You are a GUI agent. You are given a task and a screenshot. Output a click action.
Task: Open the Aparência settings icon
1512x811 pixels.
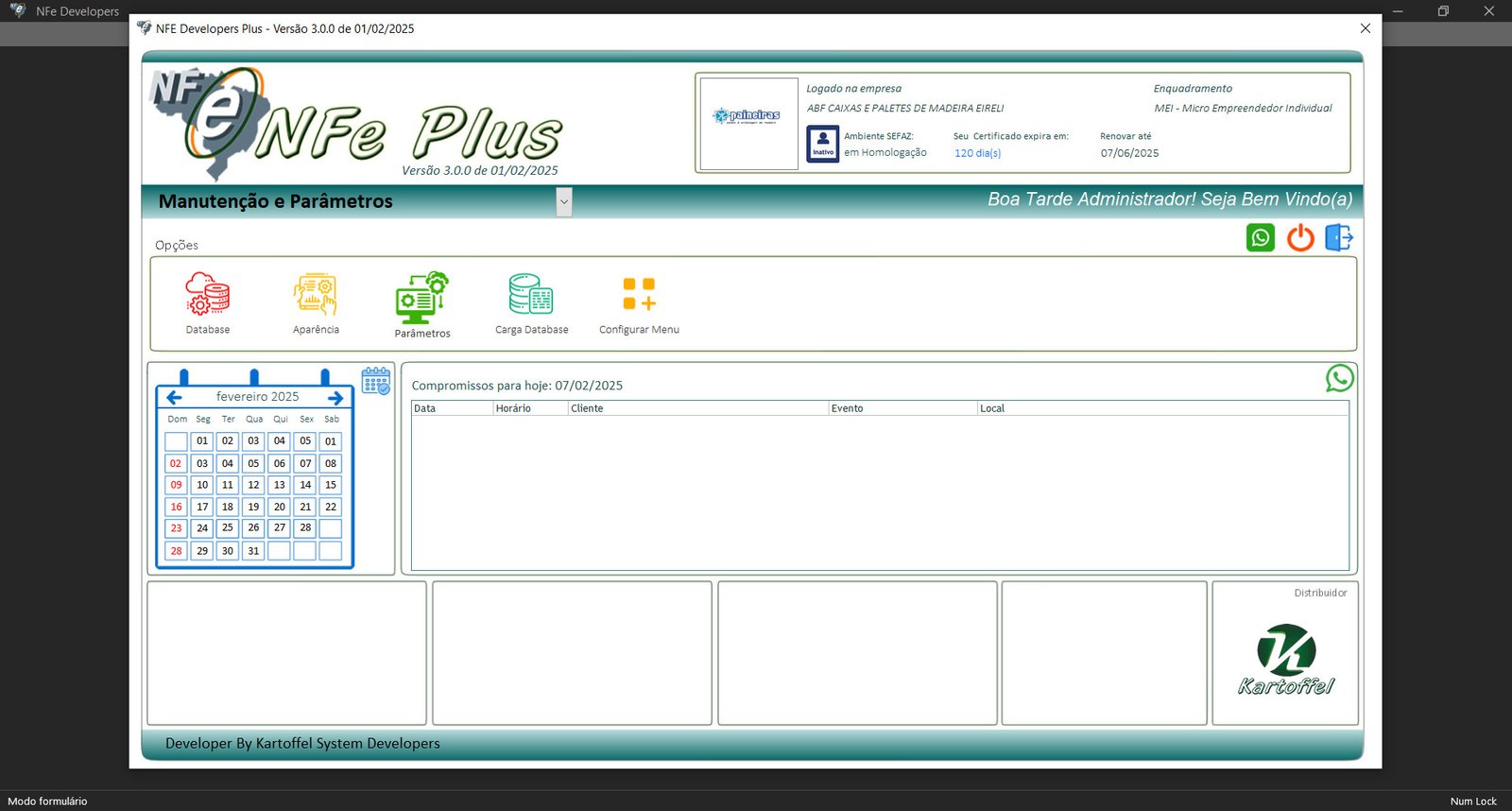tap(315, 295)
